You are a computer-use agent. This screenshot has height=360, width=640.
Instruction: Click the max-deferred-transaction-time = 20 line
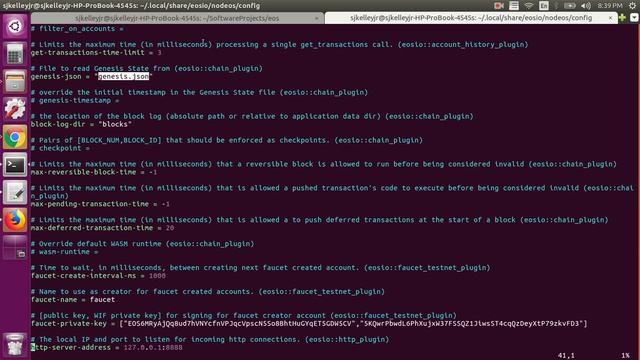tap(102, 228)
